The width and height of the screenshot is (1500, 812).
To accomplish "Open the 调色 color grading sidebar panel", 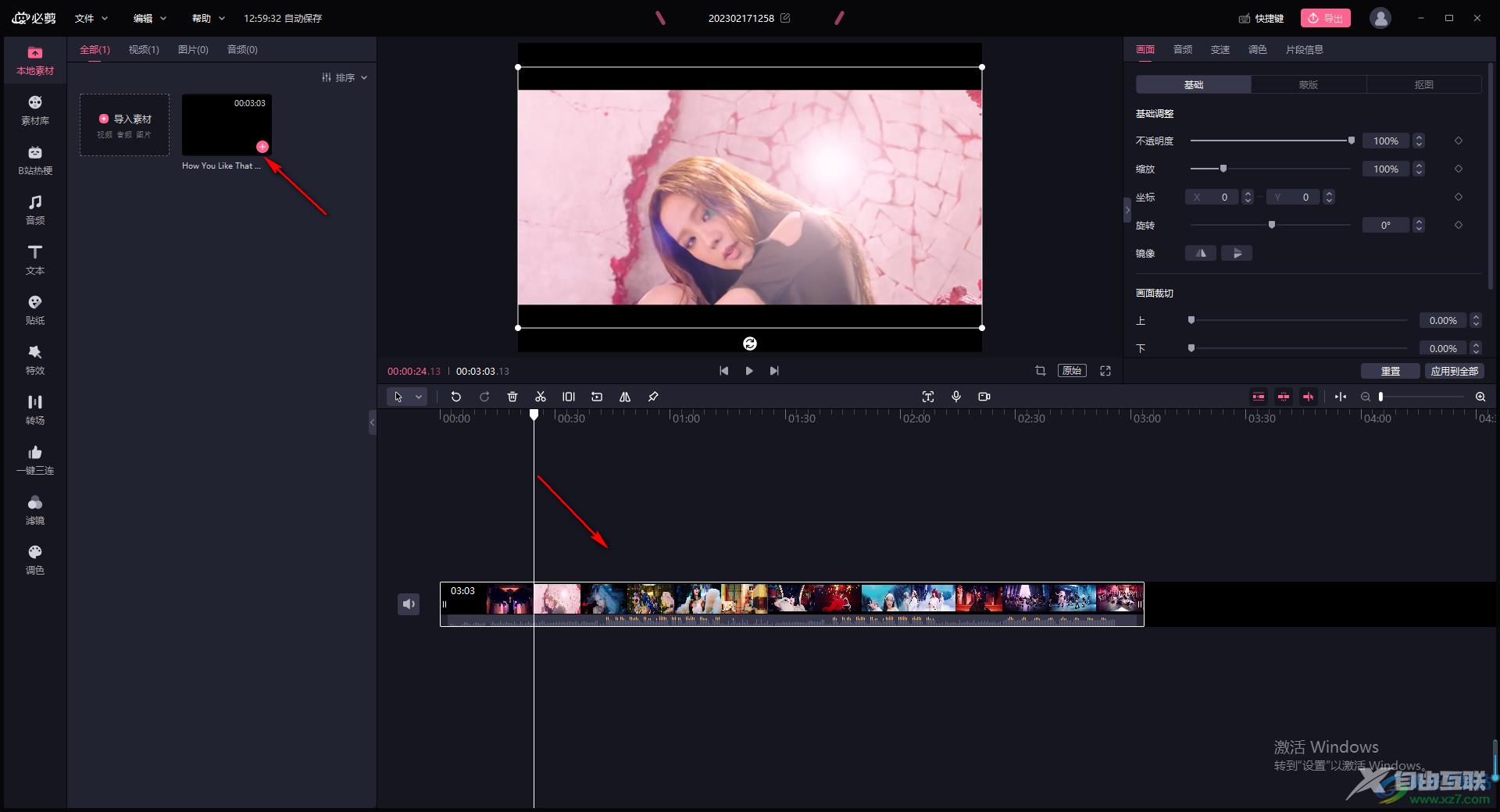I will click(35, 561).
